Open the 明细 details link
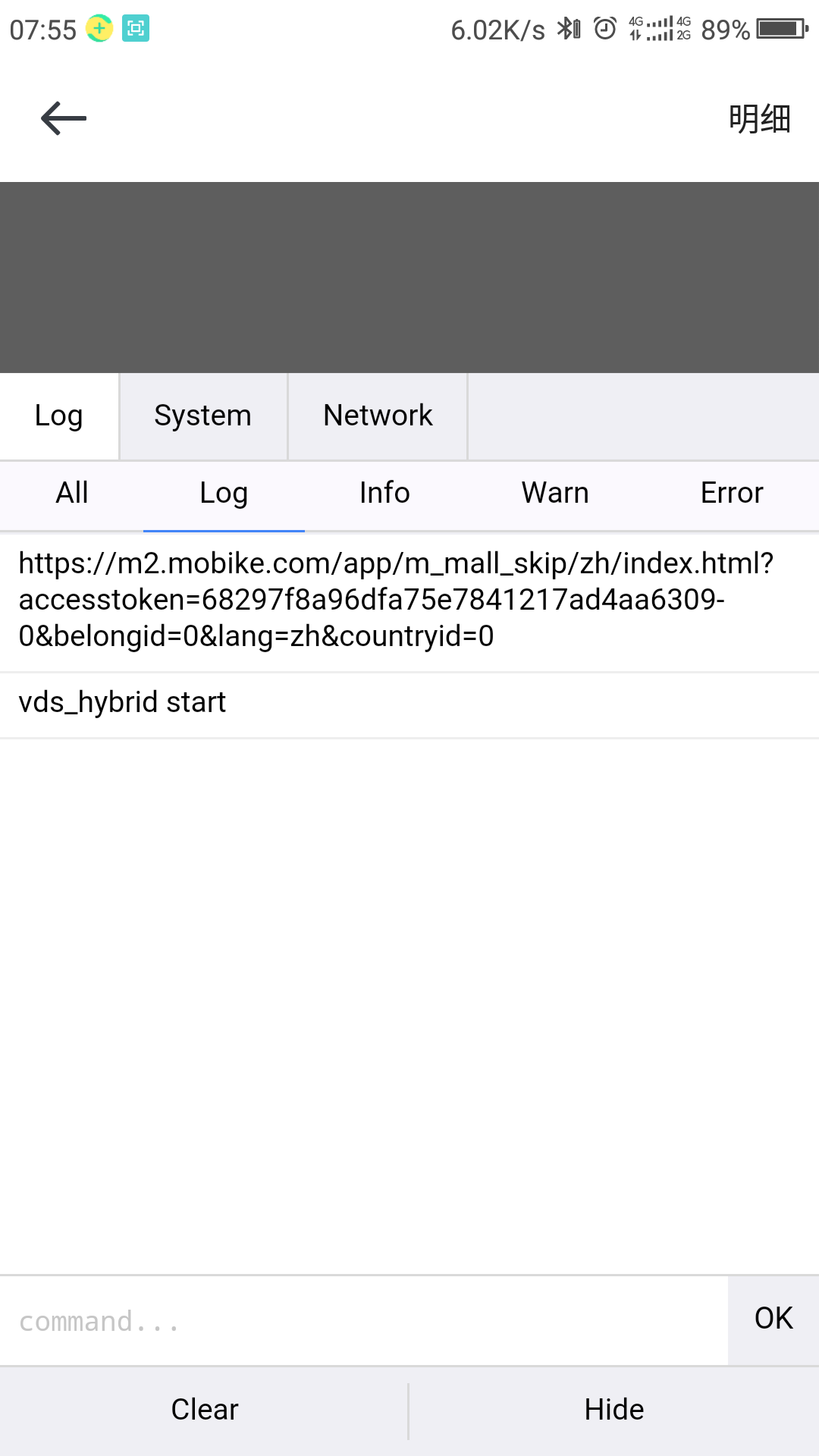This screenshot has height=1456, width=819. click(x=760, y=119)
